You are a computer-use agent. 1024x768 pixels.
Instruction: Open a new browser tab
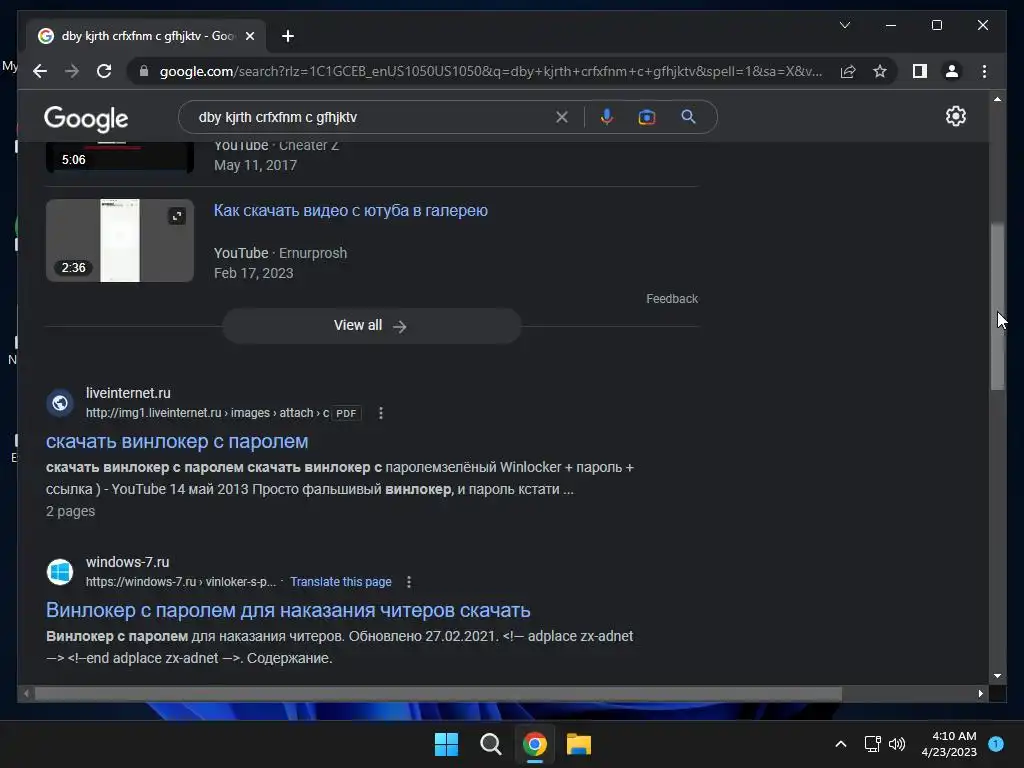click(x=287, y=36)
